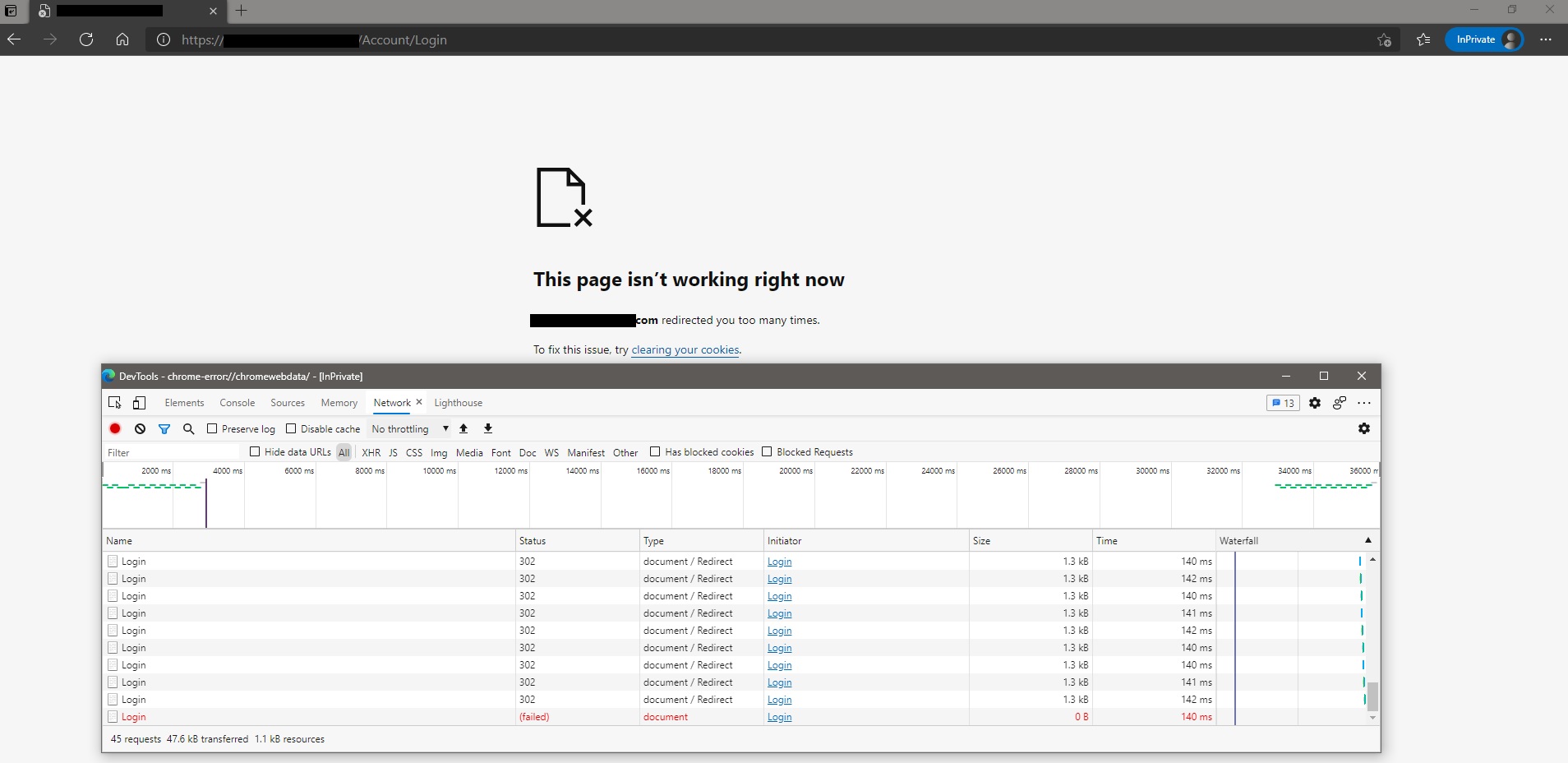This screenshot has width=1568, height=763.
Task: Check the Hide data URLs box
Action: tap(256, 452)
